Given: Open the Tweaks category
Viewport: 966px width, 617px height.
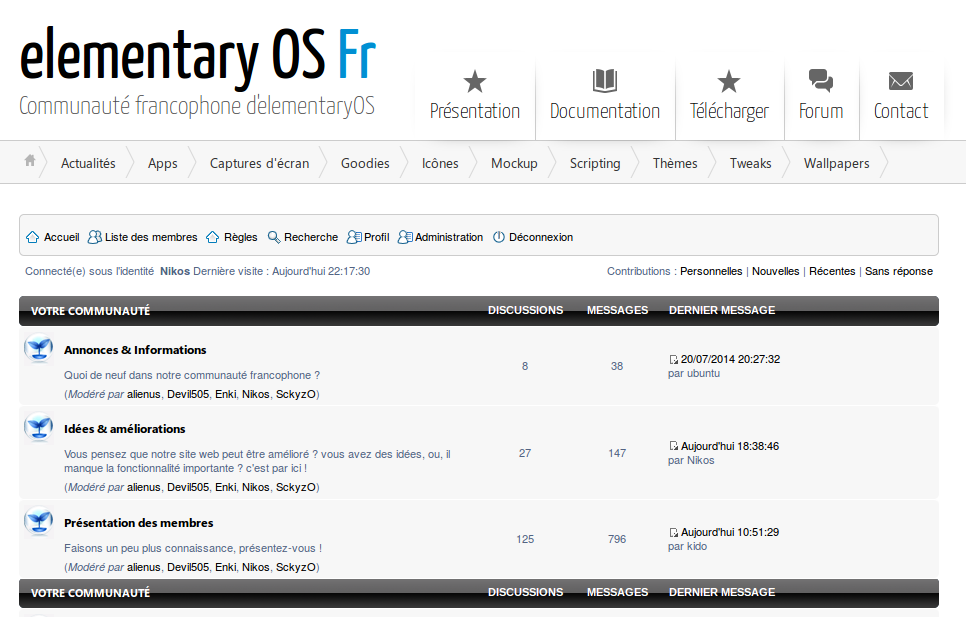Looking at the screenshot, I should [x=750, y=163].
